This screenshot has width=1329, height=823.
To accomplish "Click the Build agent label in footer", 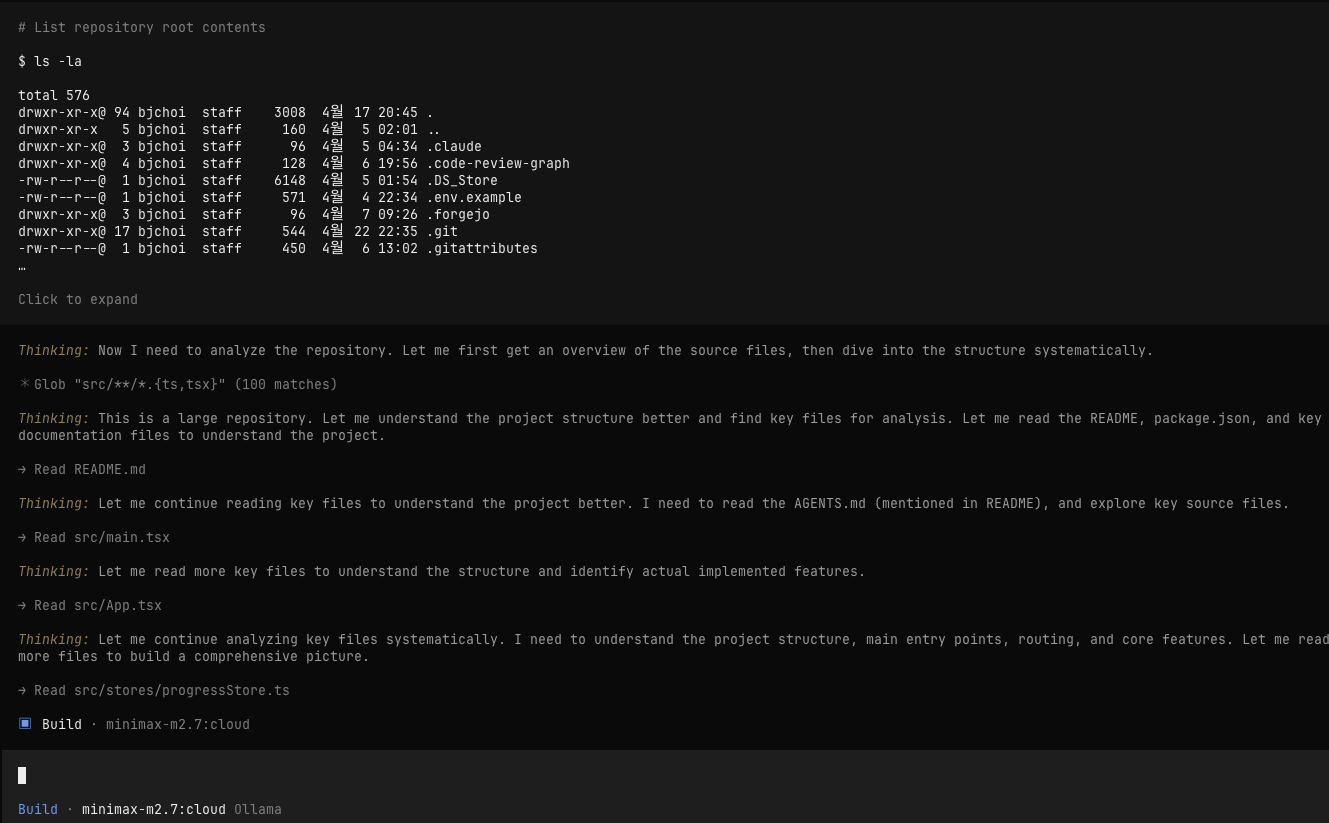I will pos(38,809).
